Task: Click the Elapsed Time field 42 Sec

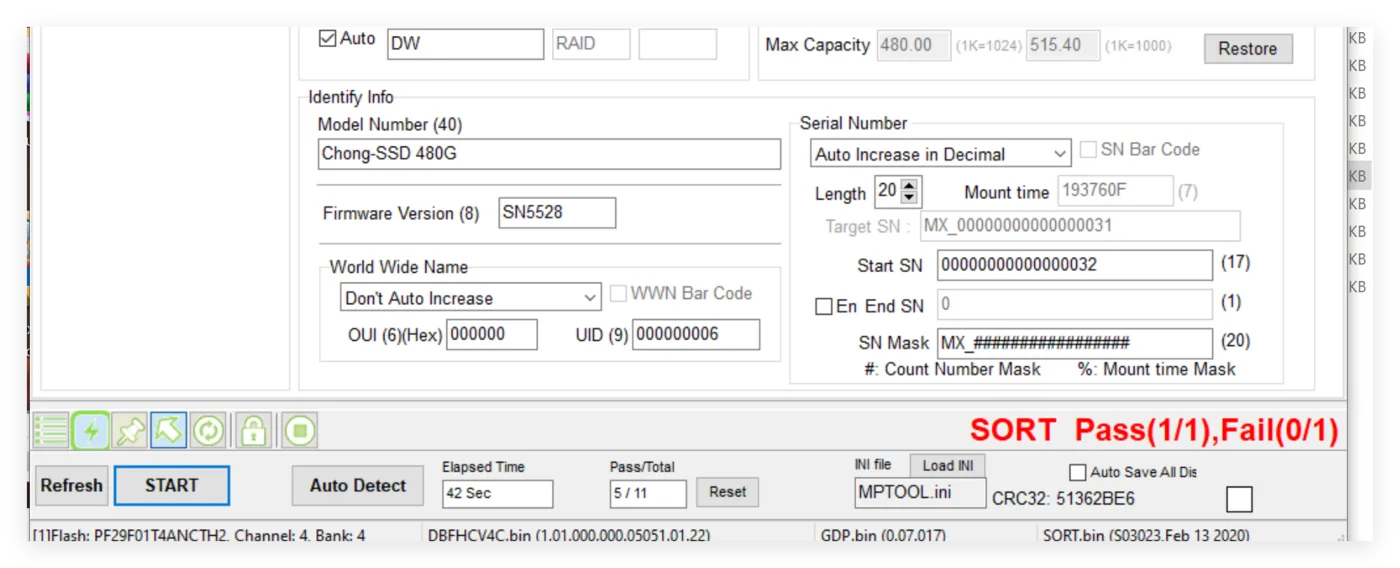Action: click(498, 493)
